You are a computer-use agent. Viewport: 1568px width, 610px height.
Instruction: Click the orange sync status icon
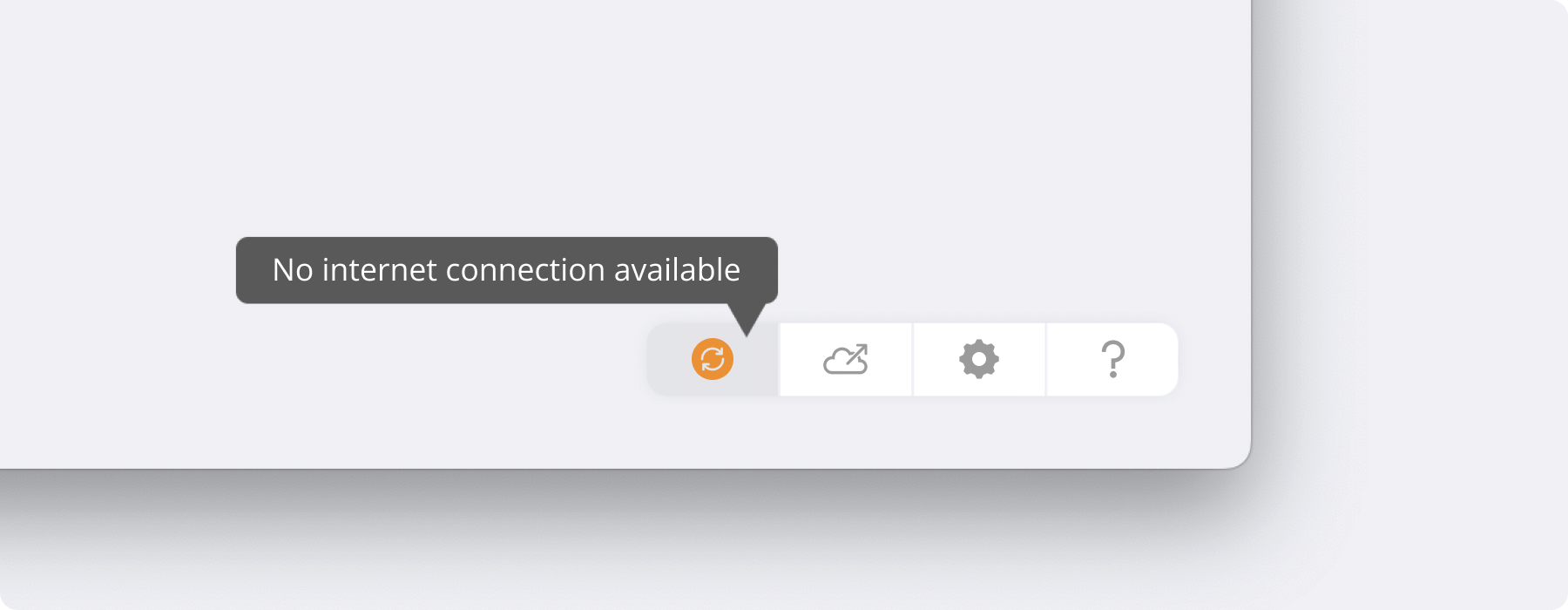pyautogui.click(x=713, y=359)
